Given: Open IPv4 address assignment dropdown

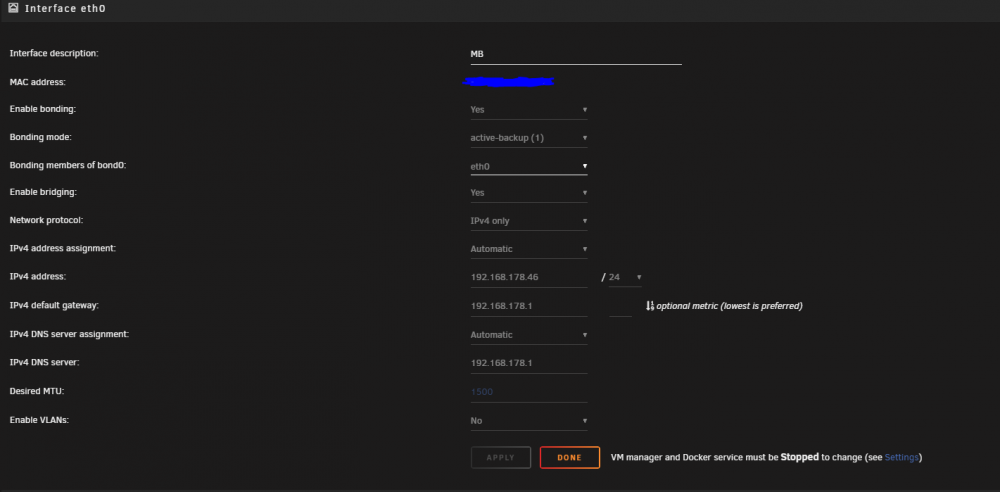Looking at the screenshot, I should tap(529, 249).
